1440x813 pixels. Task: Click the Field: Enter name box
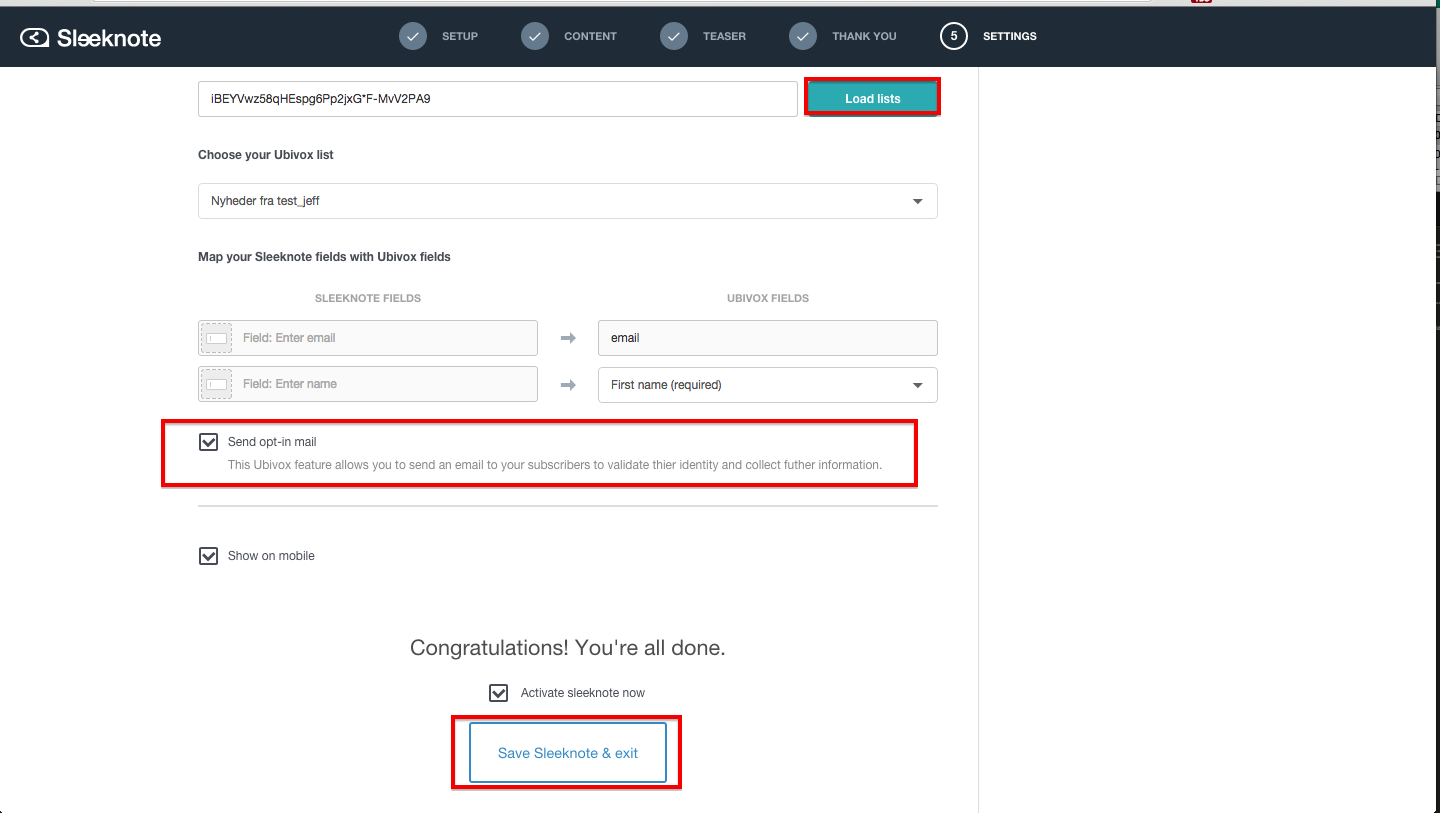pos(368,384)
